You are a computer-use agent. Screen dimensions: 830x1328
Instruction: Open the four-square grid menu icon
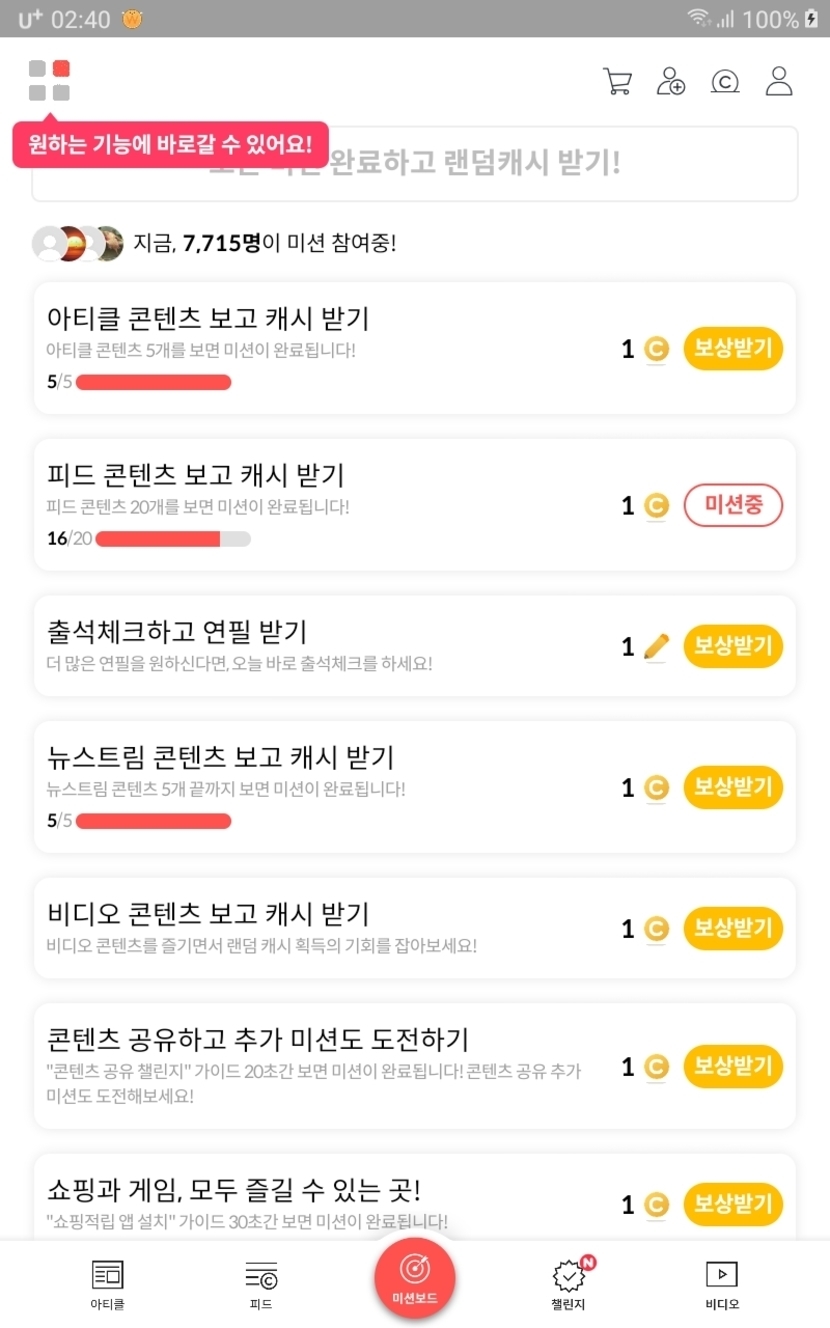(x=49, y=80)
